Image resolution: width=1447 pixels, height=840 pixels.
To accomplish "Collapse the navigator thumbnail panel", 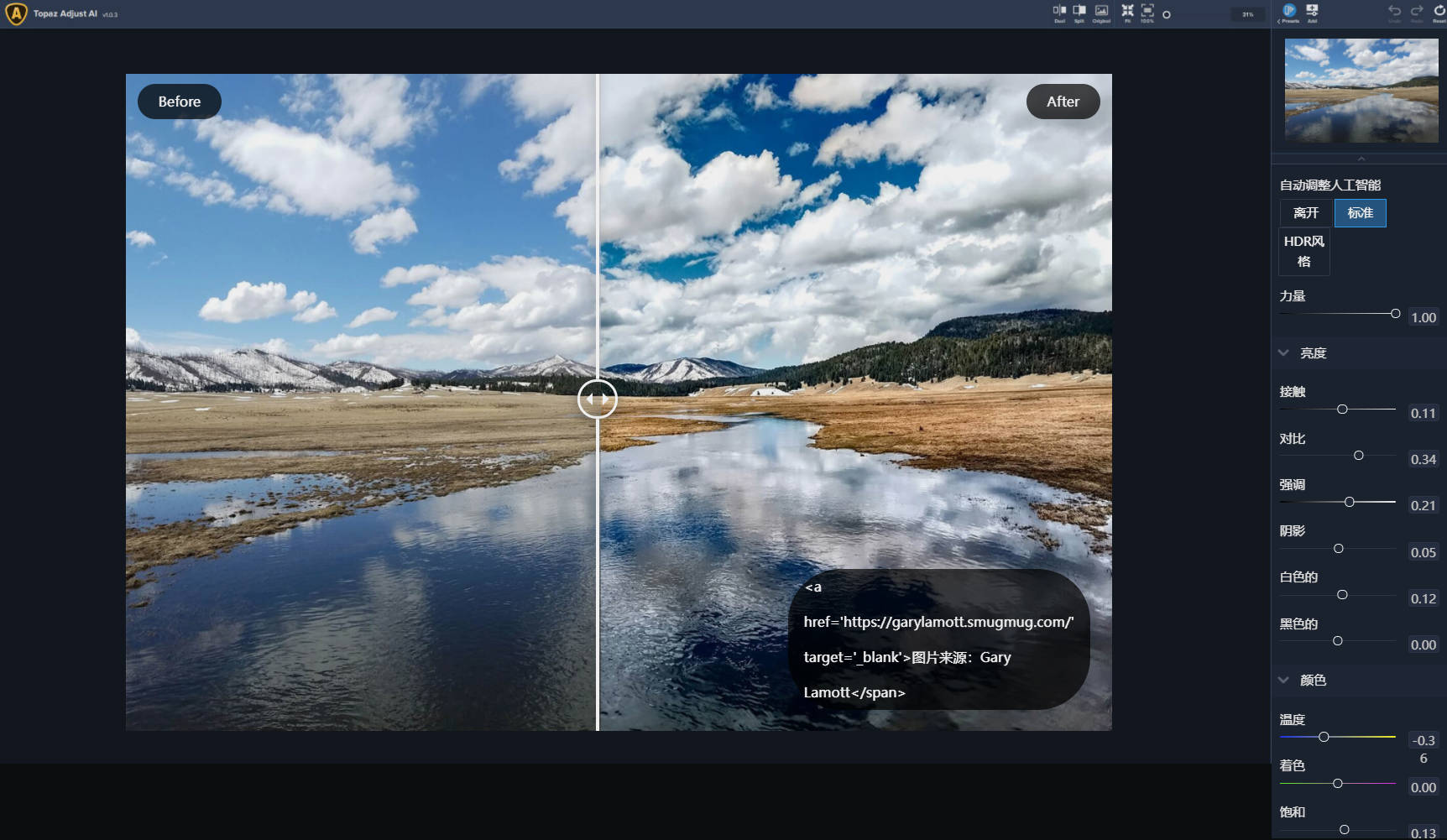I will click(1361, 159).
